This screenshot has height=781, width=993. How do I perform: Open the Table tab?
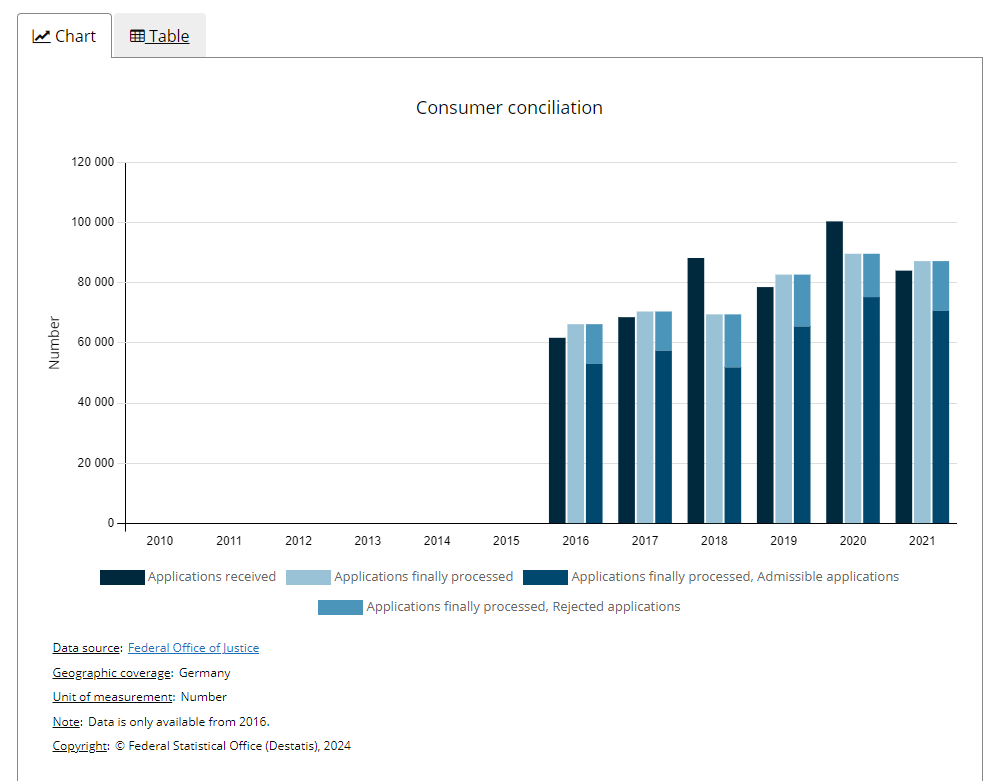click(160, 36)
